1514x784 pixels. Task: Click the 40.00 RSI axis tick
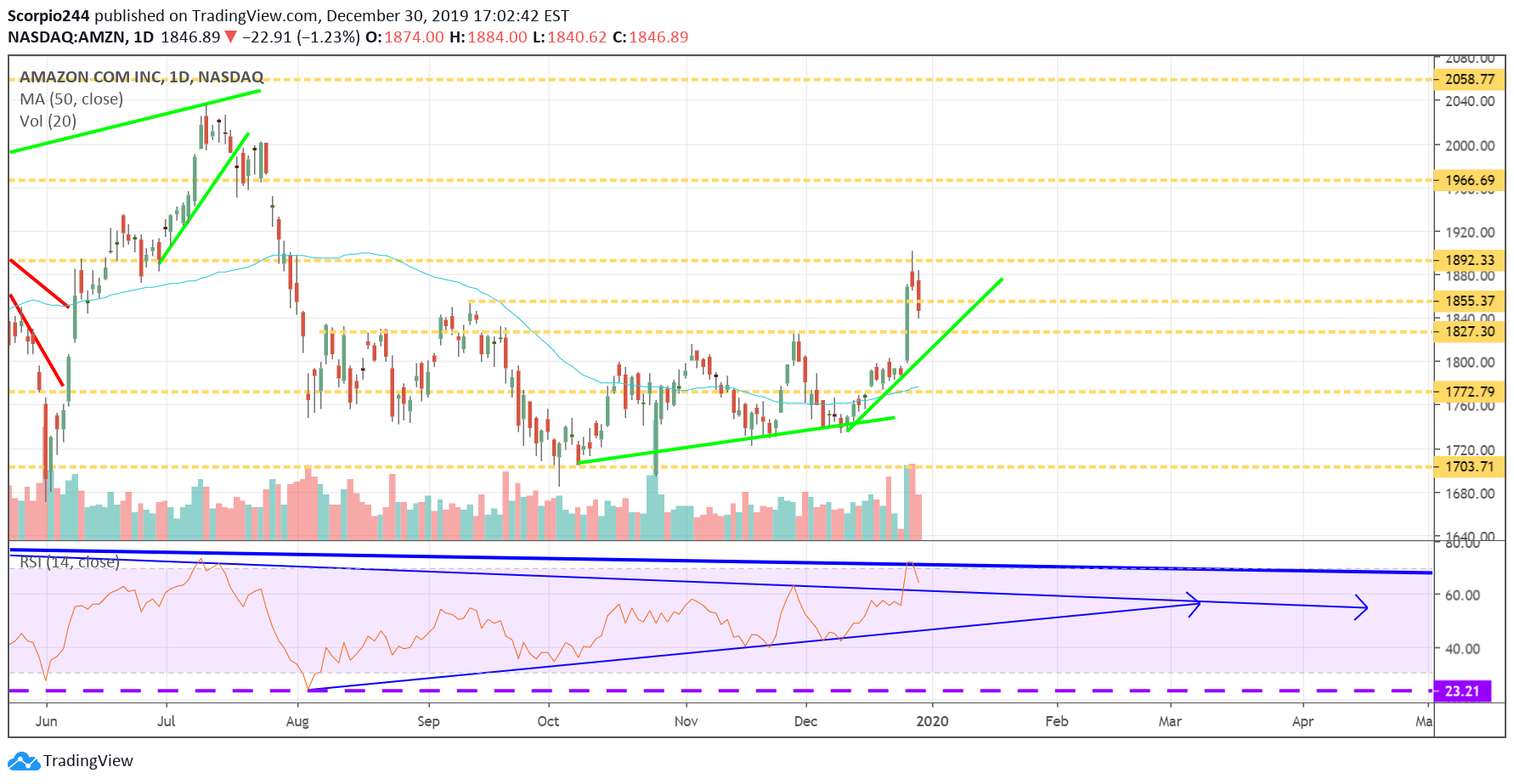click(1463, 649)
